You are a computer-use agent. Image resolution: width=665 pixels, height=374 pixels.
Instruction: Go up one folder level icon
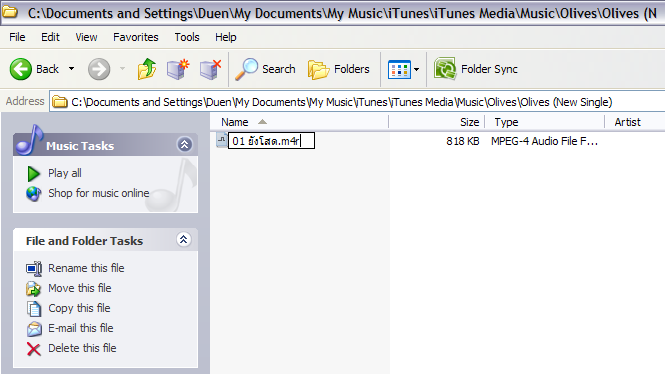tap(147, 69)
